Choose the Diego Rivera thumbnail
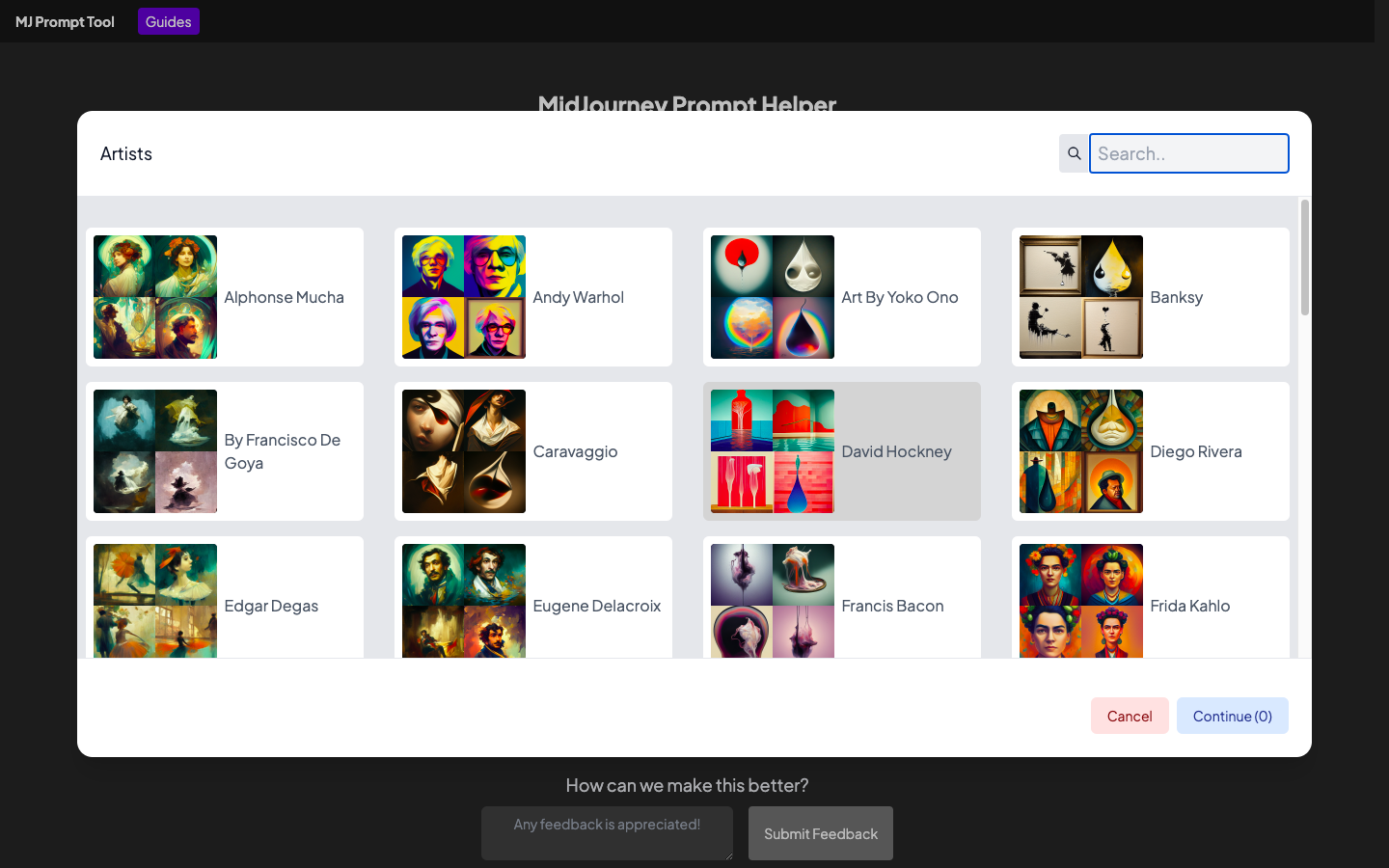Viewport: 1389px width, 868px height. pyautogui.click(x=1081, y=451)
